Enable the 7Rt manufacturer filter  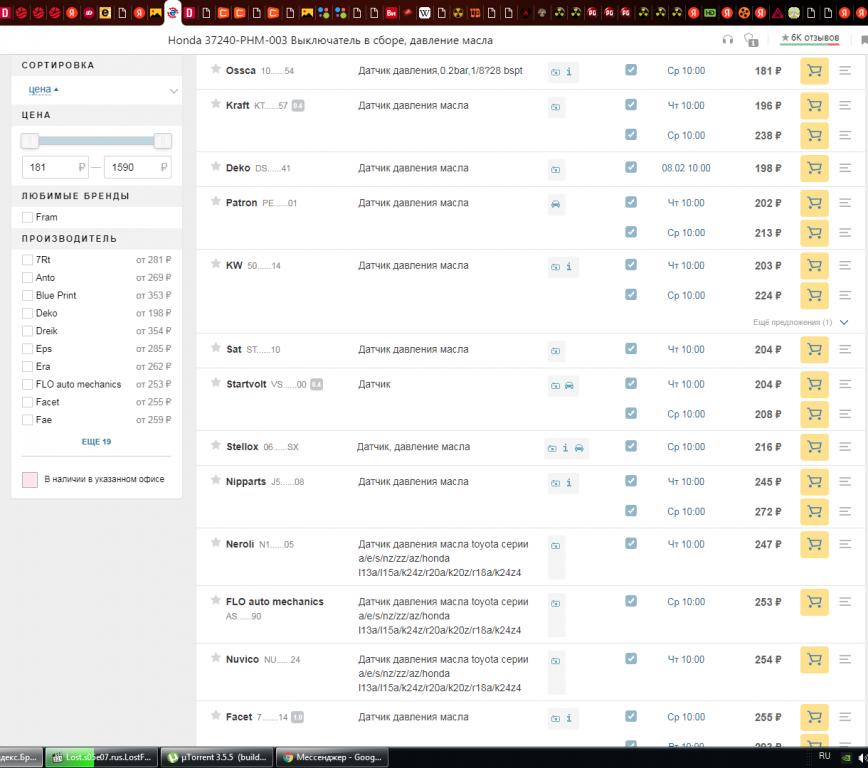click(x=27, y=260)
